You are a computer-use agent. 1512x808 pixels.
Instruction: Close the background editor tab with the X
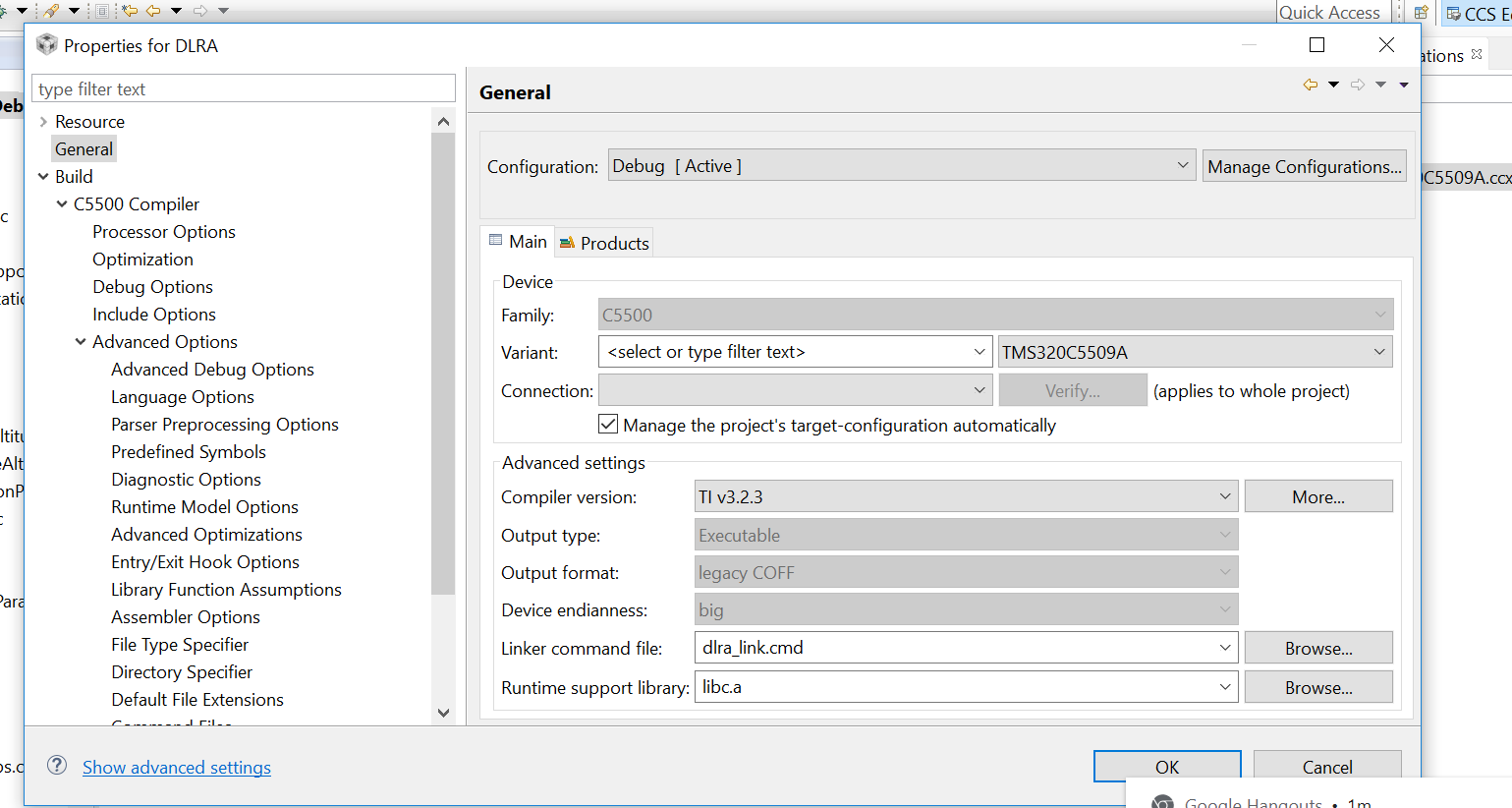click(x=1477, y=54)
